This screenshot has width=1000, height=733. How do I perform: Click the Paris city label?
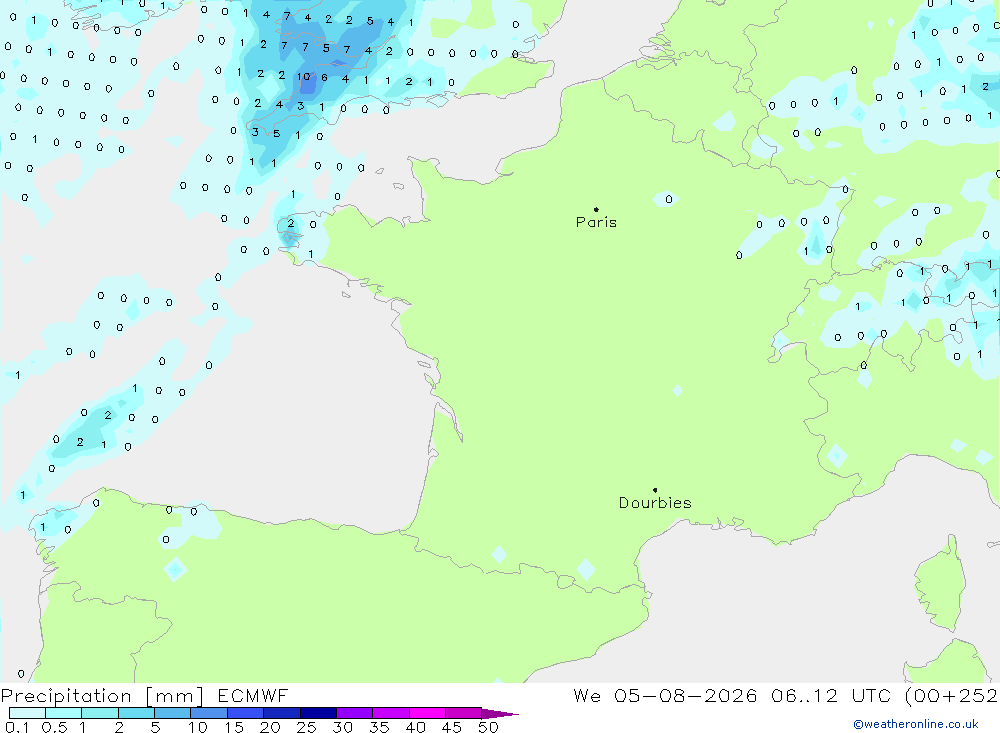[596, 222]
